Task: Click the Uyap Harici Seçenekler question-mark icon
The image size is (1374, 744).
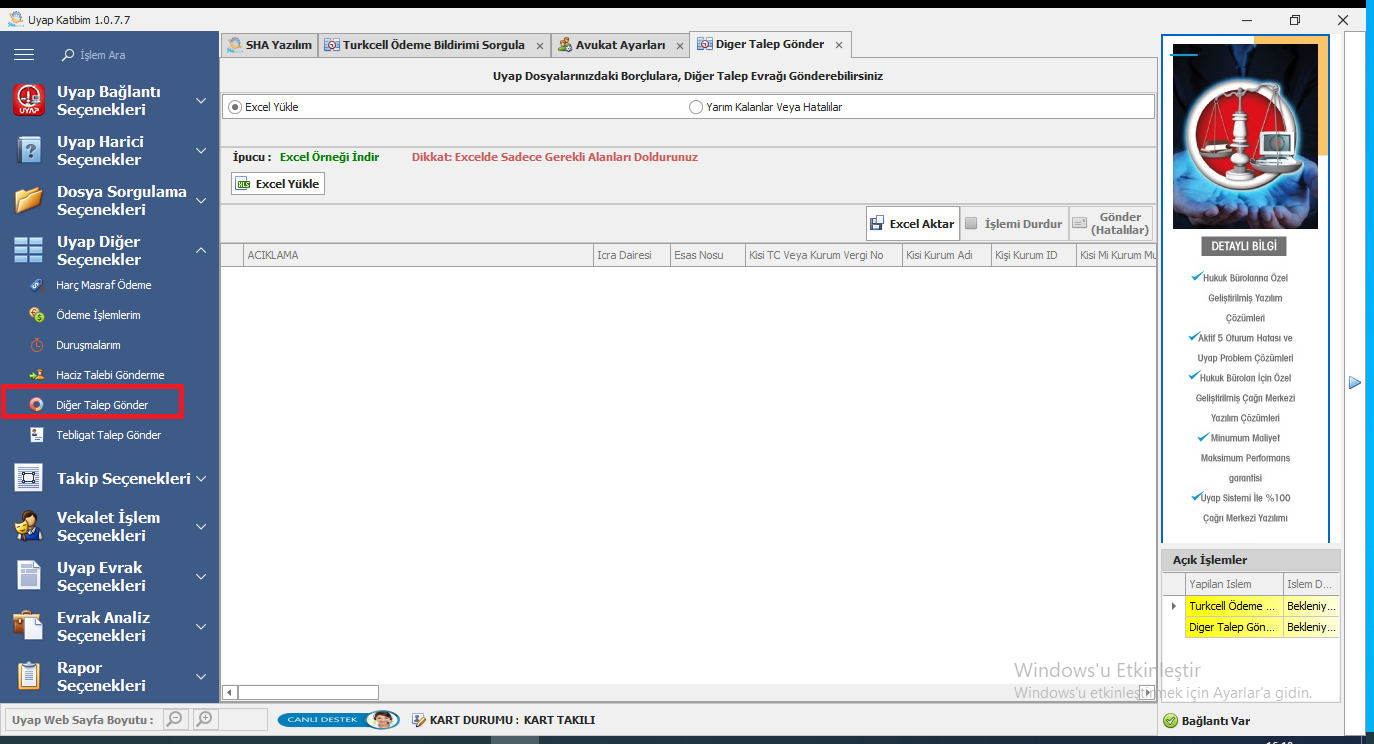Action: (28, 150)
